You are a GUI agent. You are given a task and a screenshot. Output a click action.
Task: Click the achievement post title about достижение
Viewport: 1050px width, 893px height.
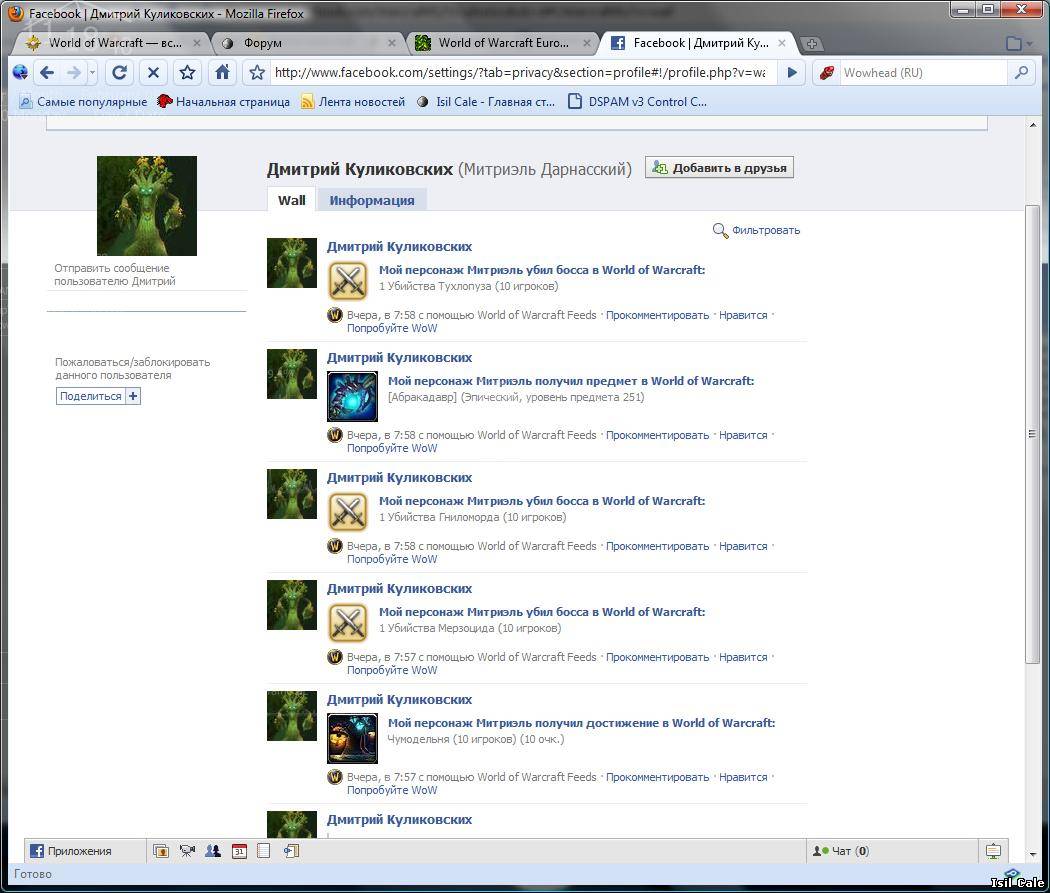[x=581, y=723]
